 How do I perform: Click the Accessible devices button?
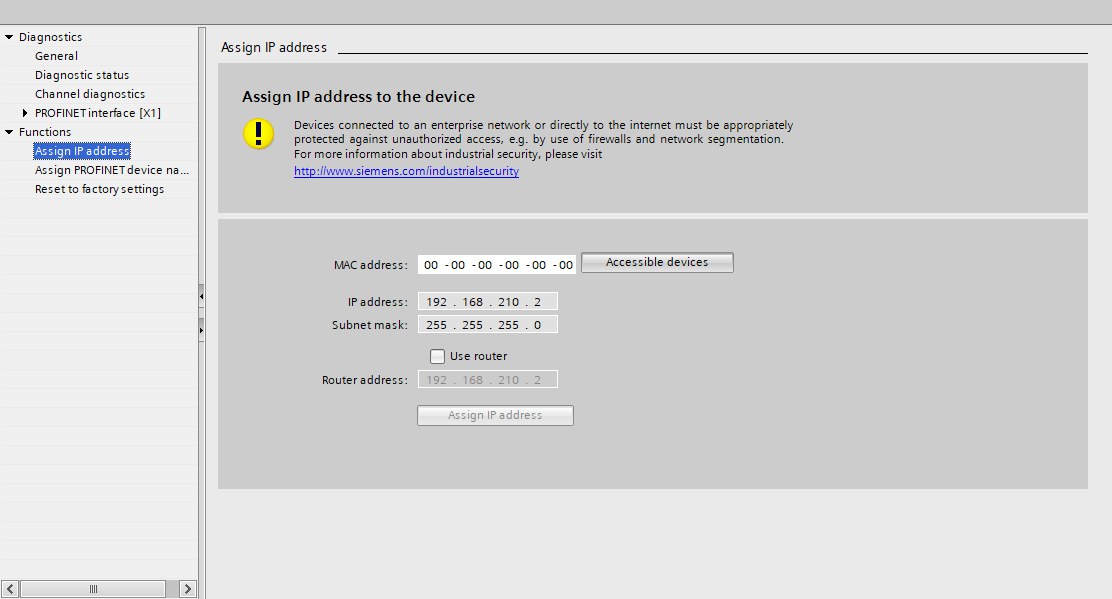656,262
